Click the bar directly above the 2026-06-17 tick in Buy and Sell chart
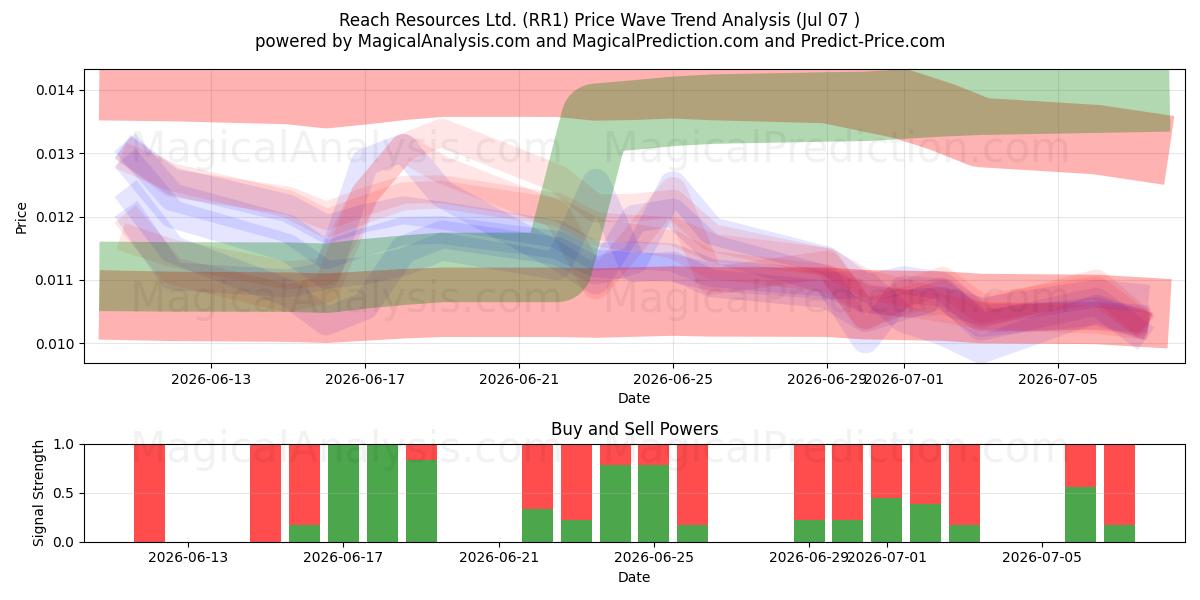Image resolution: width=1200 pixels, height=600 pixels. coord(343,493)
